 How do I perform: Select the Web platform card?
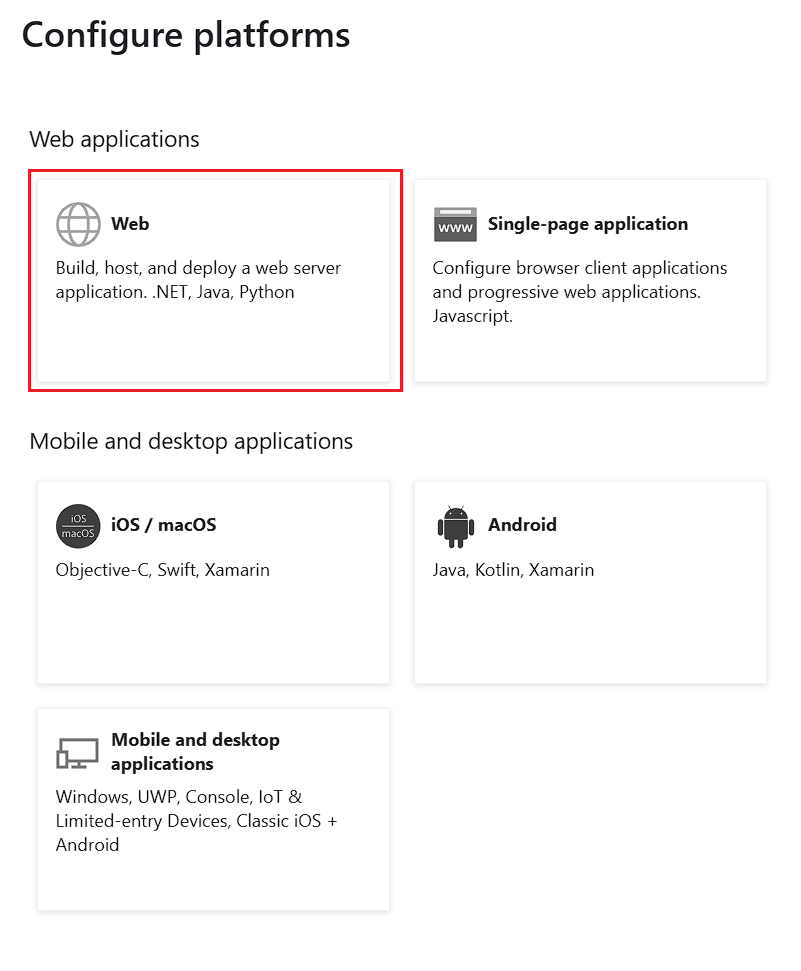click(x=214, y=281)
